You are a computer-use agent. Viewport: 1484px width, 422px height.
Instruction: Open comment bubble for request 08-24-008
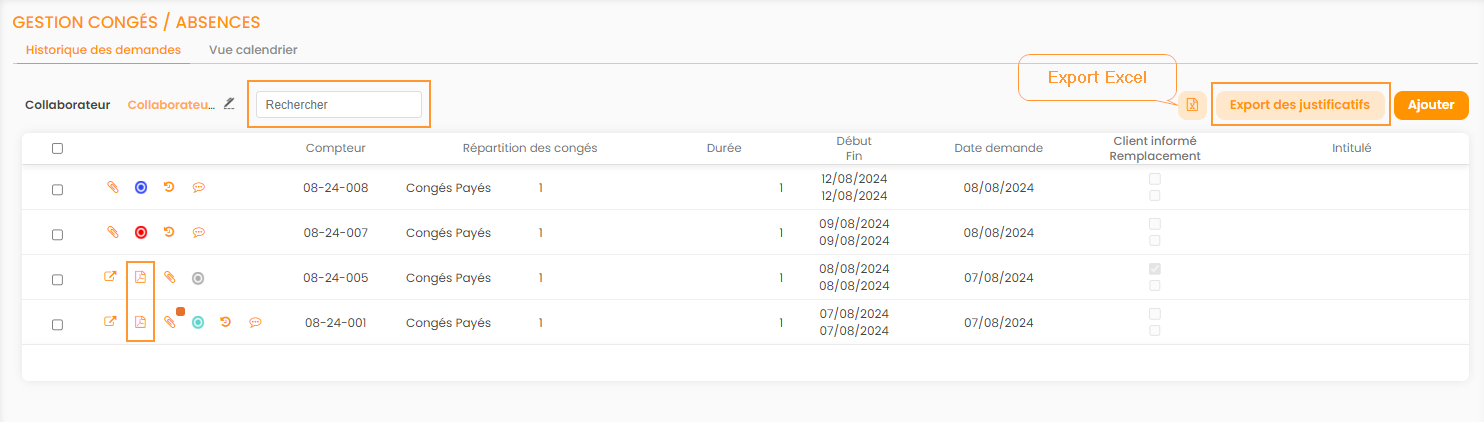click(x=199, y=188)
